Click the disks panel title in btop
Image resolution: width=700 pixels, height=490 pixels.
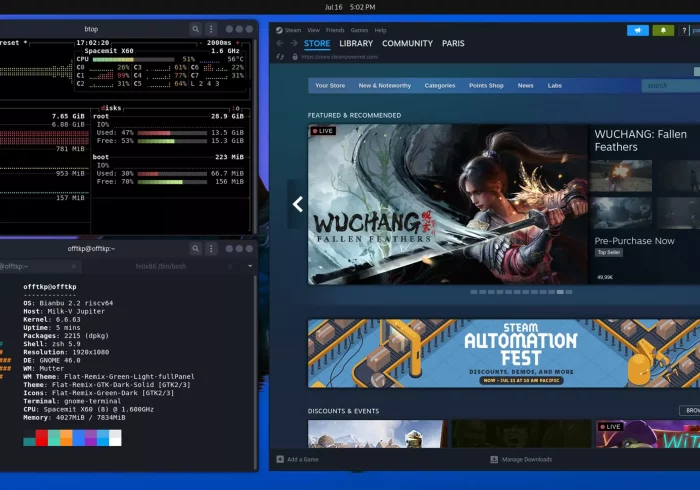pyautogui.click(x=111, y=108)
